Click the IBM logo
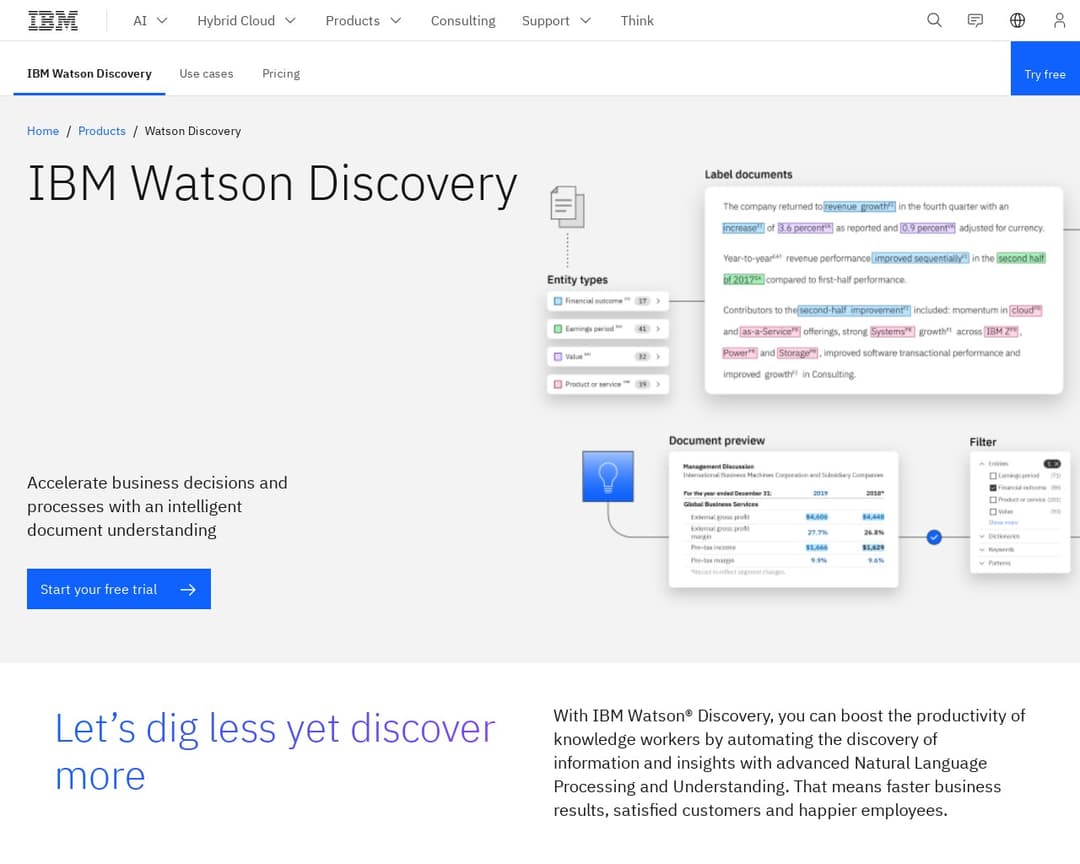Image resolution: width=1080 pixels, height=864 pixels. 53,21
